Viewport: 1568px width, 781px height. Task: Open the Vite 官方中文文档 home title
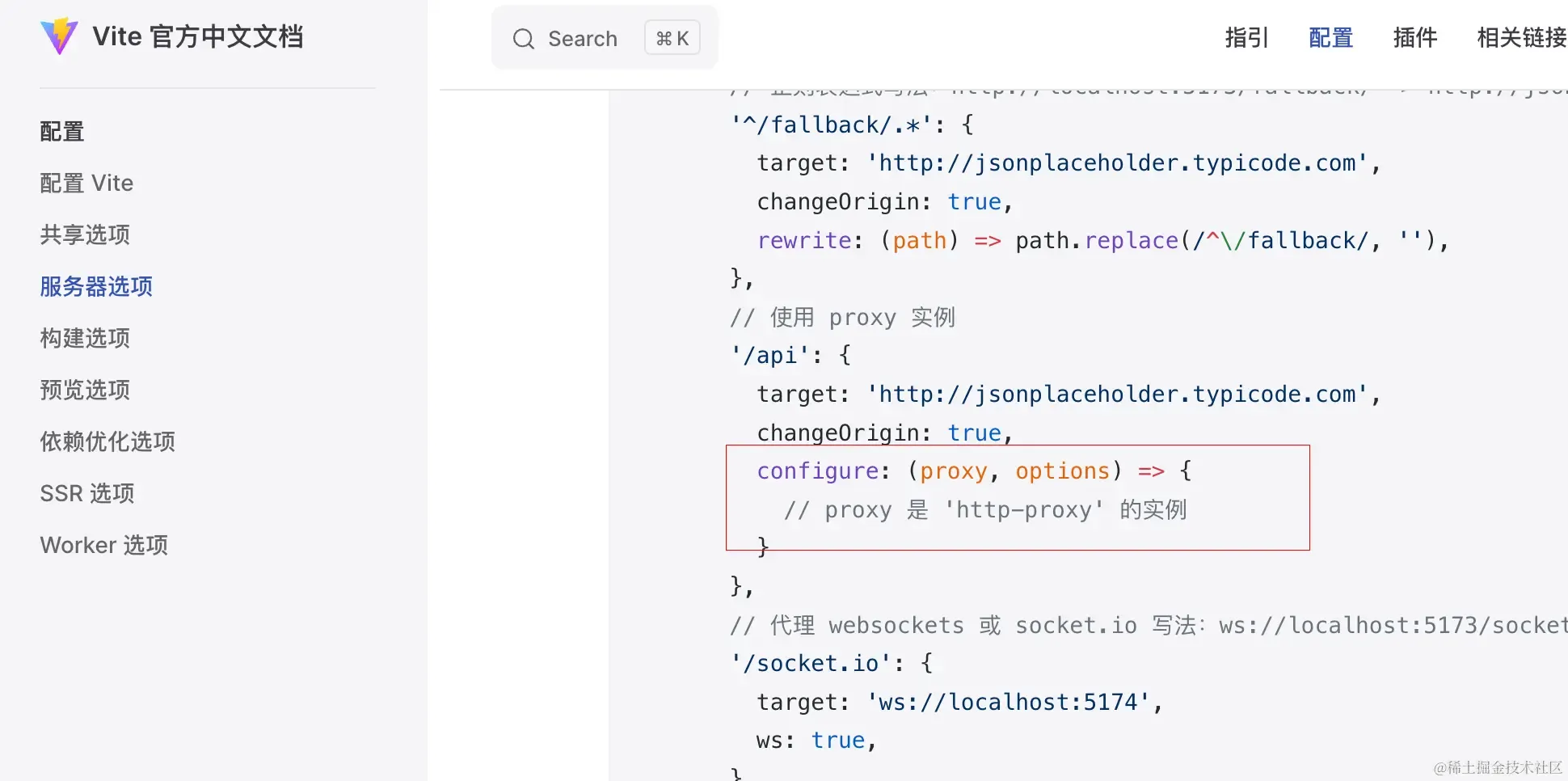coord(198,36)
